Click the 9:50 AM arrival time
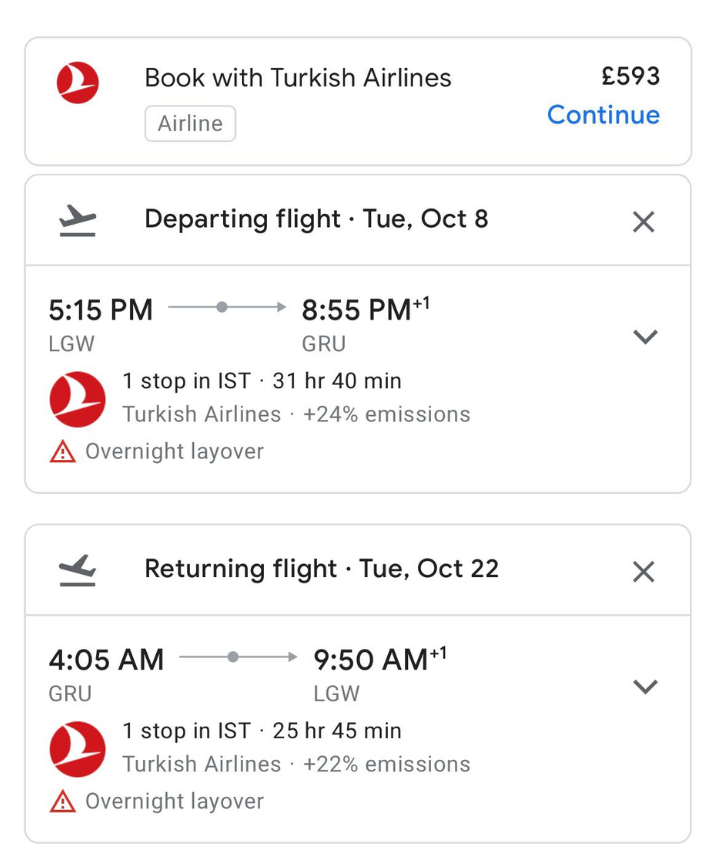The width and height of the screenshot is (714, 866). [371, 660]
